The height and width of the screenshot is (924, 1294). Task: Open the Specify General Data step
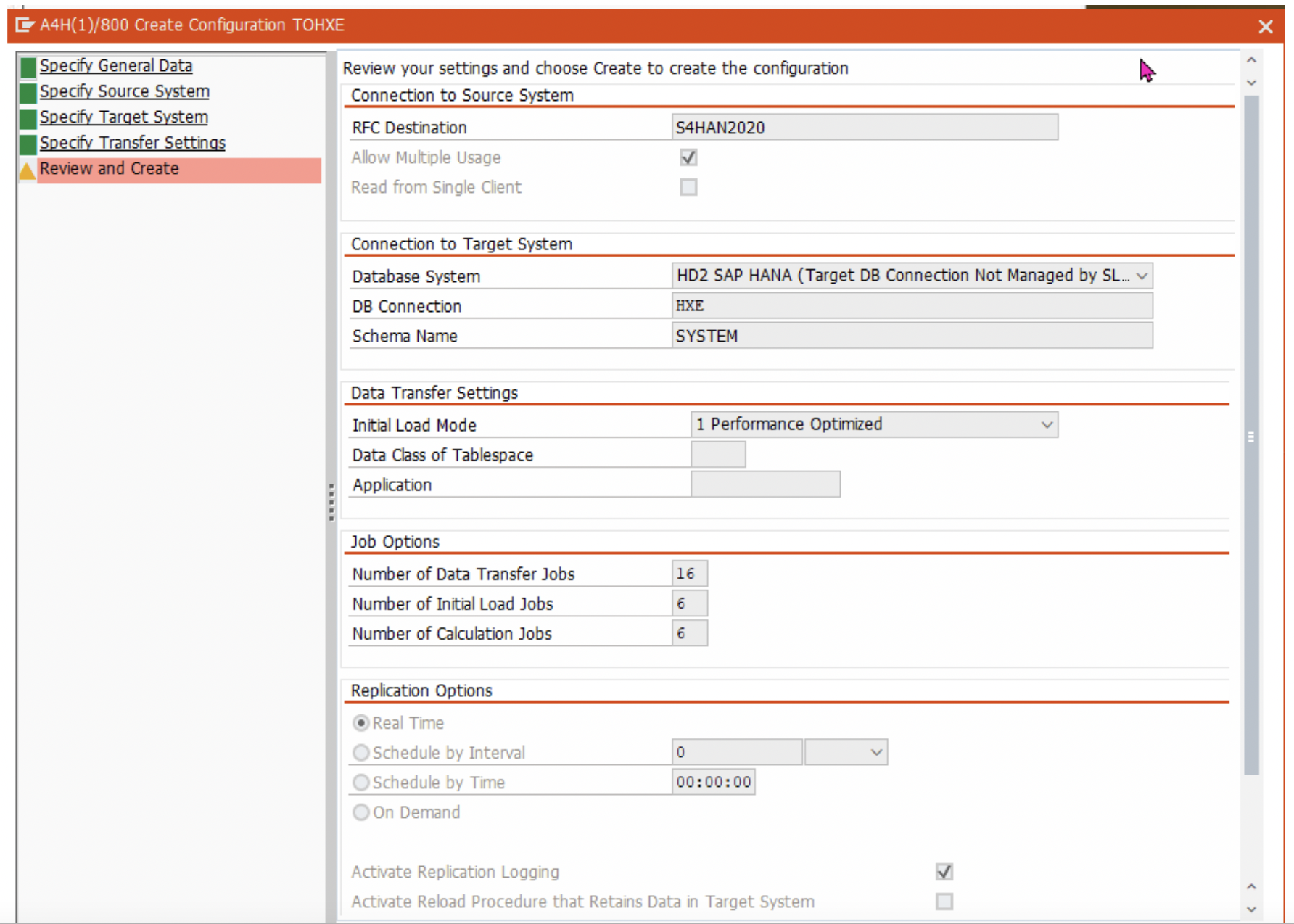(x=116, y=66)
